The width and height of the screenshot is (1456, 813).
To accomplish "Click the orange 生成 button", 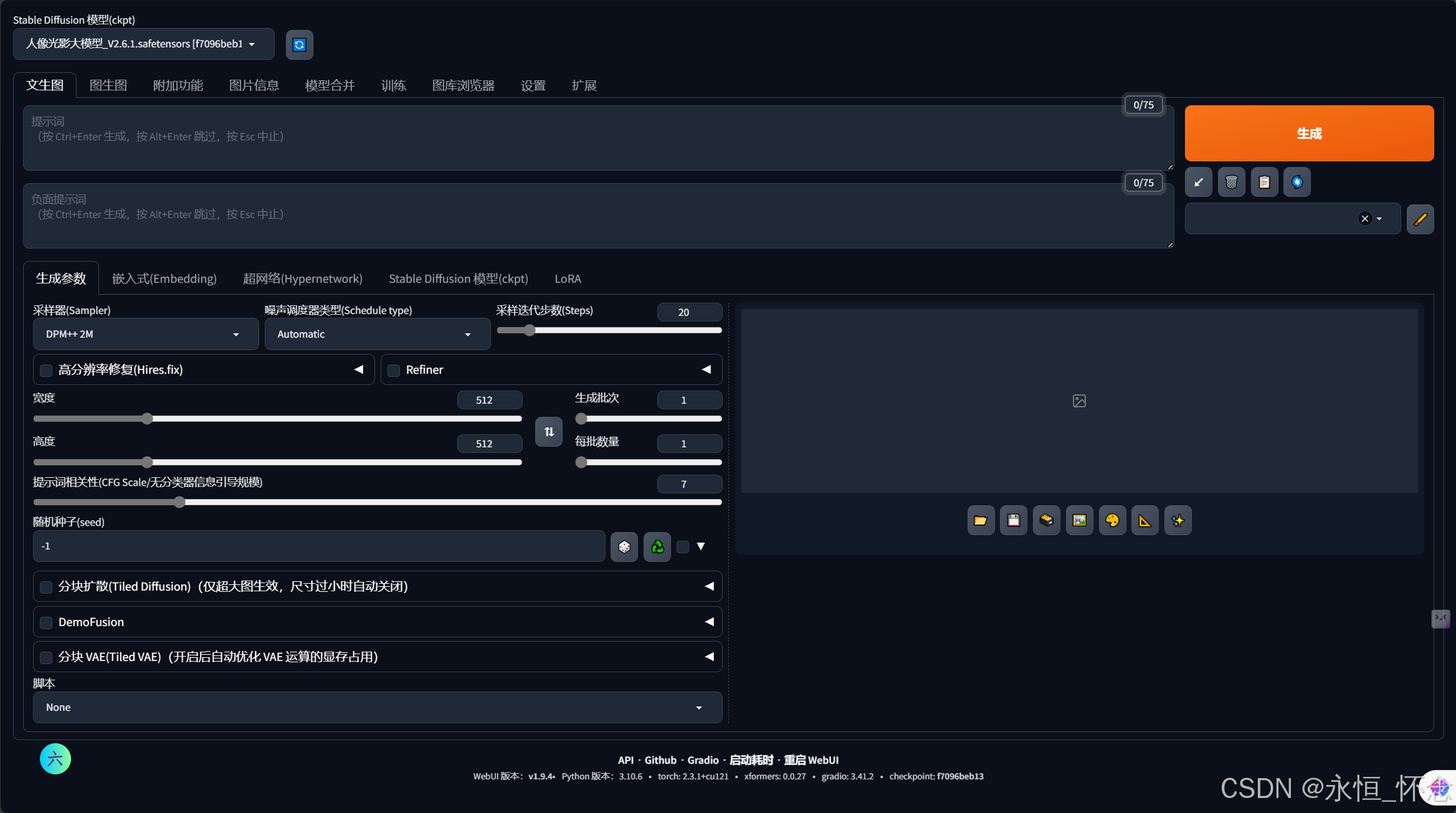I will (x=1309, y=133).
